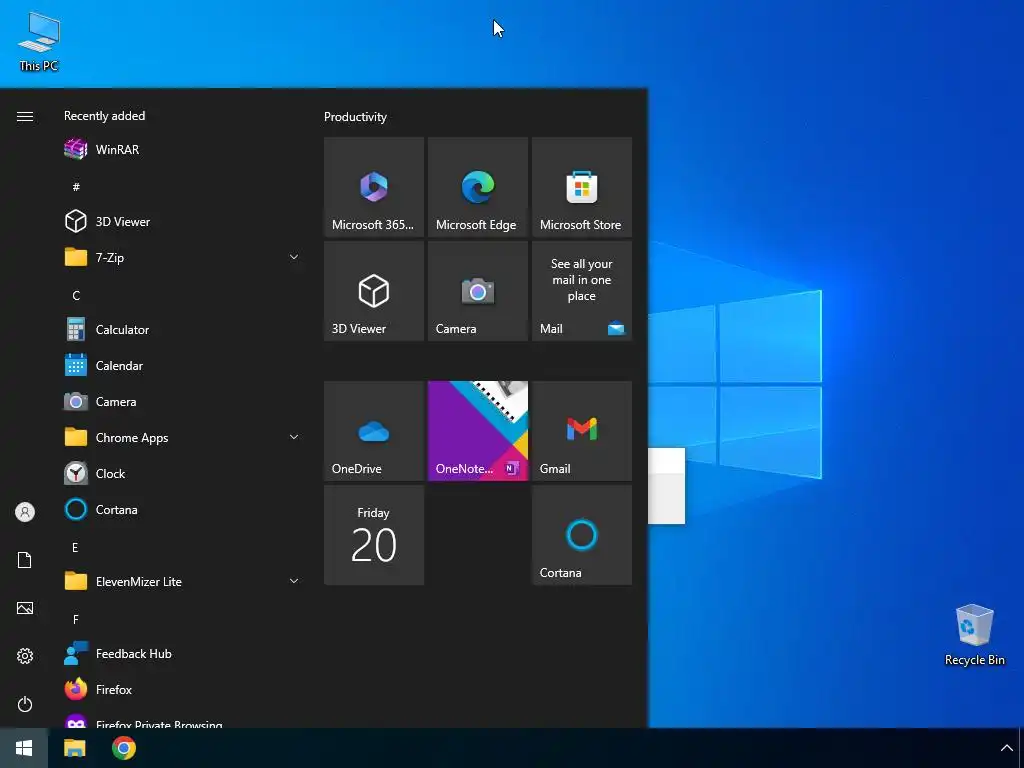This screenshot has width=1024, height=768.
Task: Open the Gmail tile
Action: click(x=581, y=431)
